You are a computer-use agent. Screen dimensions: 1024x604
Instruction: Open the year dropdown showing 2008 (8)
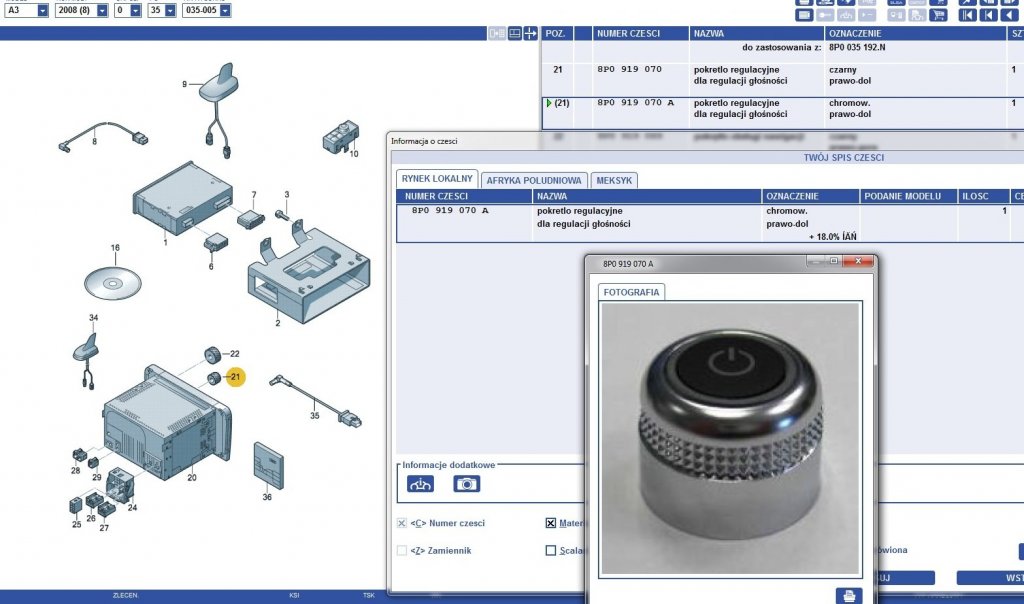[102, 10]
